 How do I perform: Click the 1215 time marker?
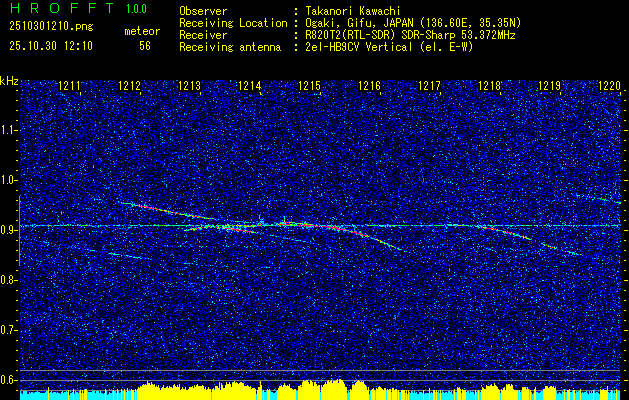309,85
